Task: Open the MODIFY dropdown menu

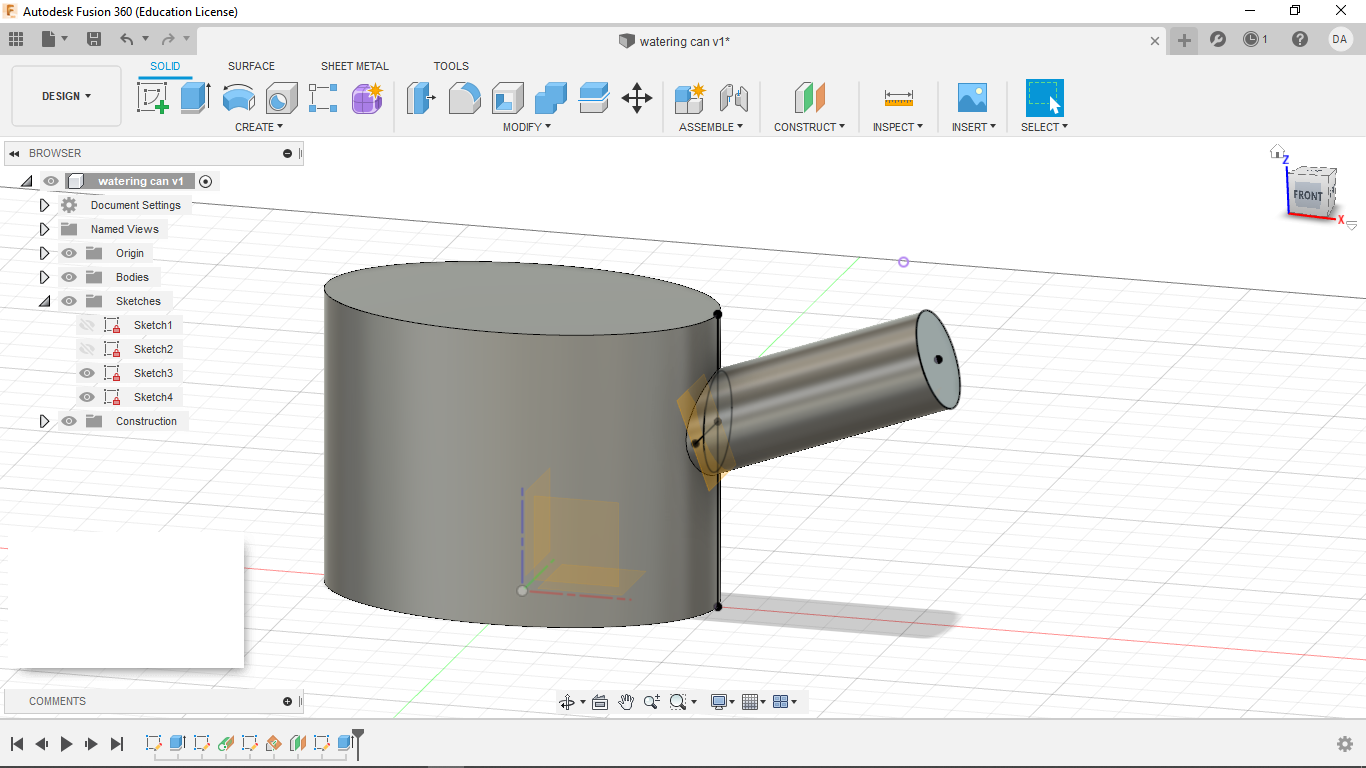Action: point(527,127)
